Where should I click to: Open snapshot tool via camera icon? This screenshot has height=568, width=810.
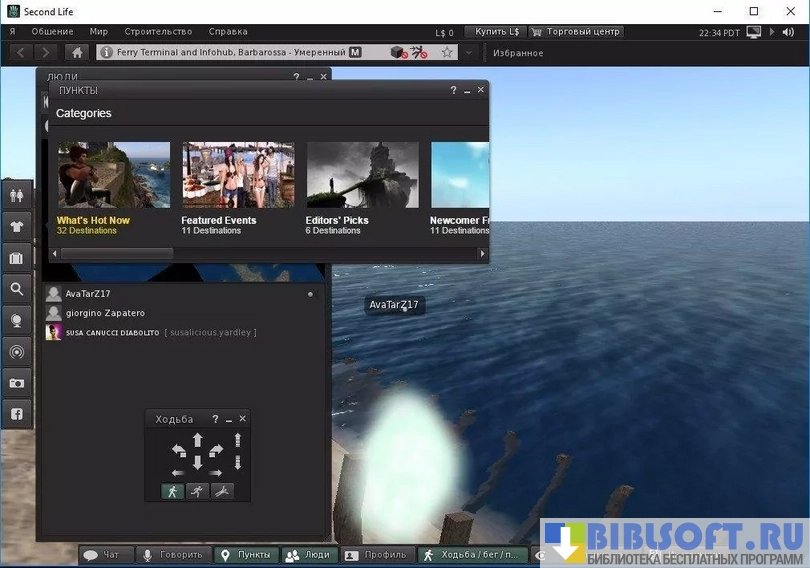[16, 383]
